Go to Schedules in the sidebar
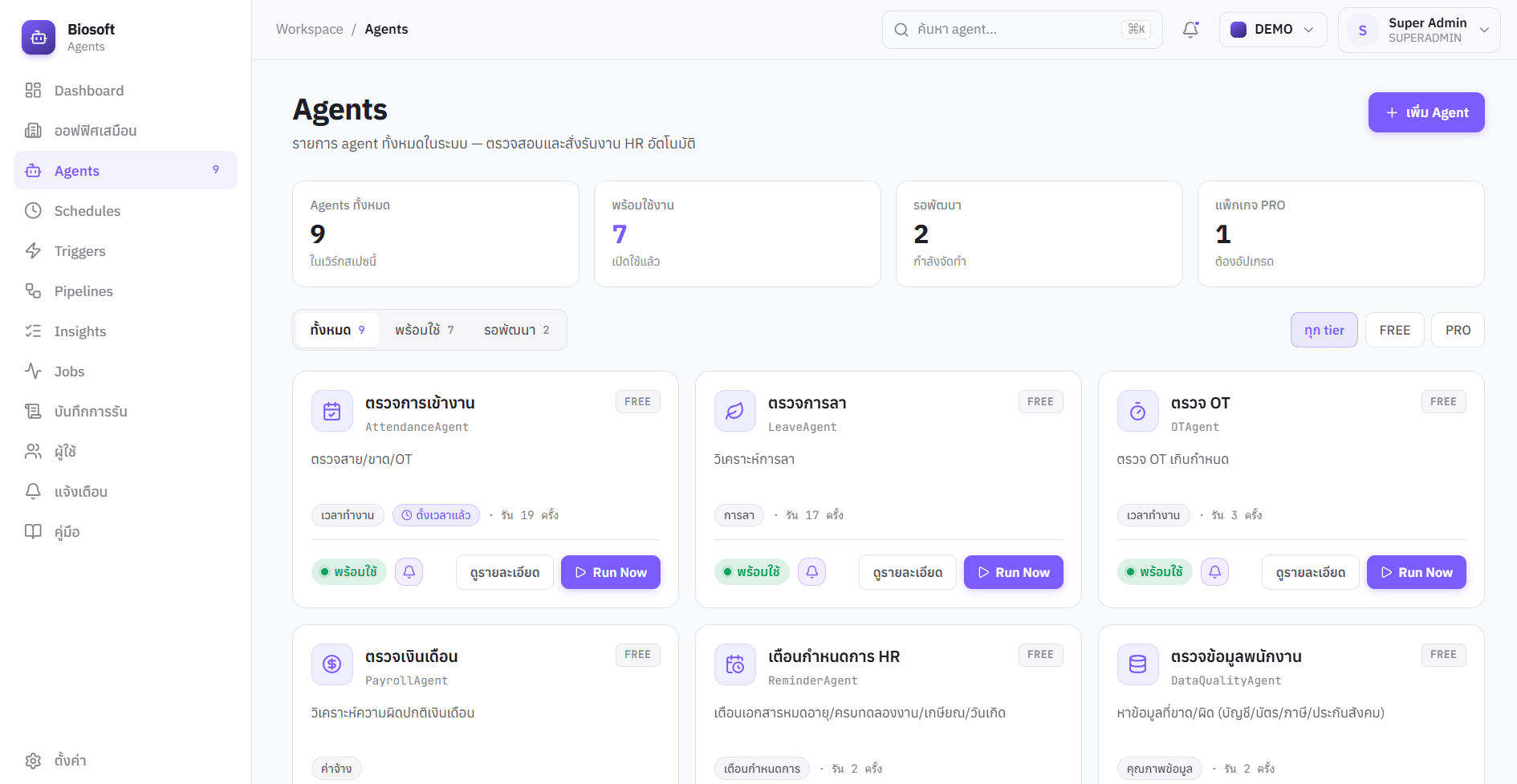Image resolution: width=1517 pixels, height=784 pixels. pos(126,211)
